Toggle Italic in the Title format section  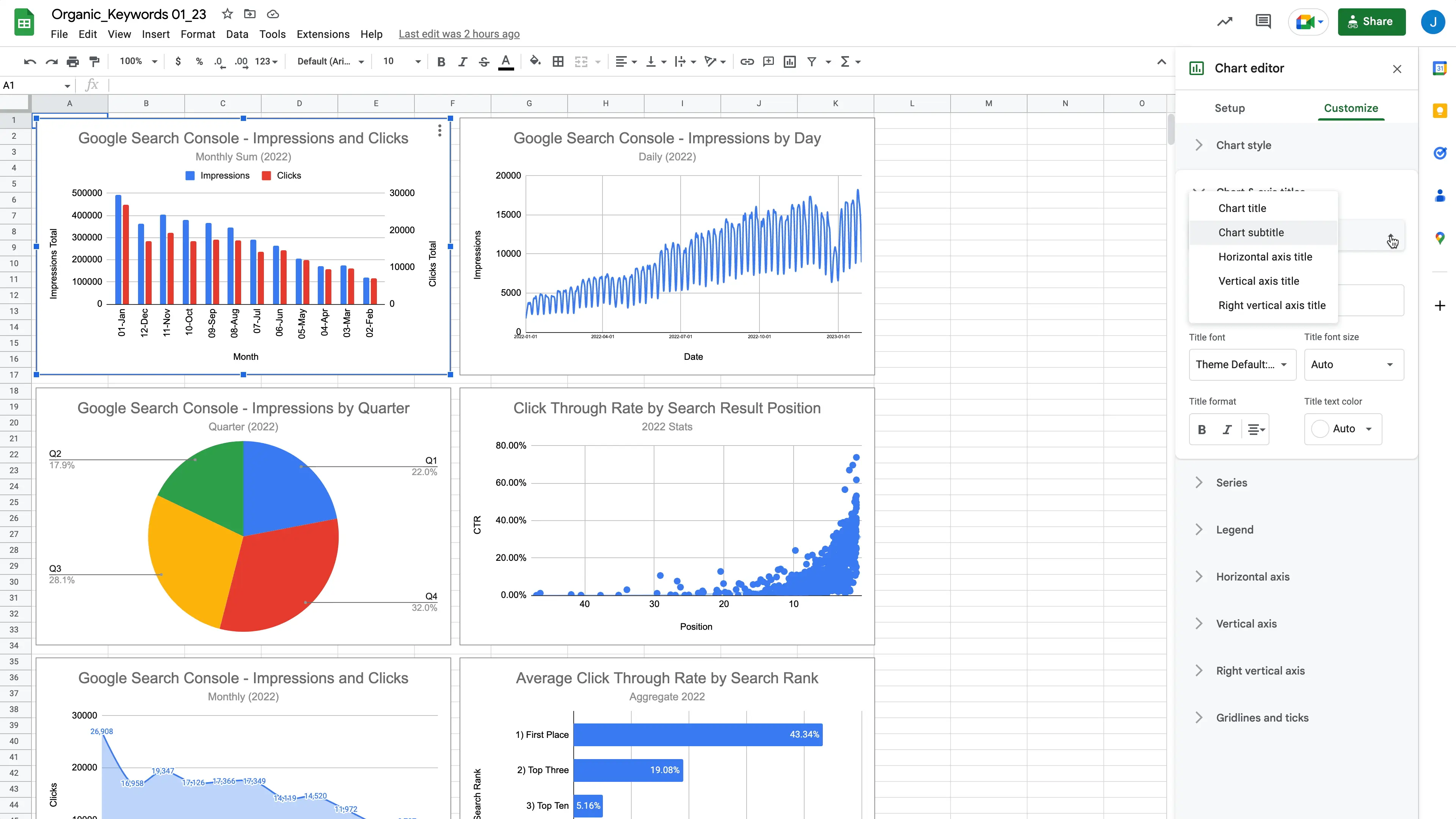point(1227,430)
